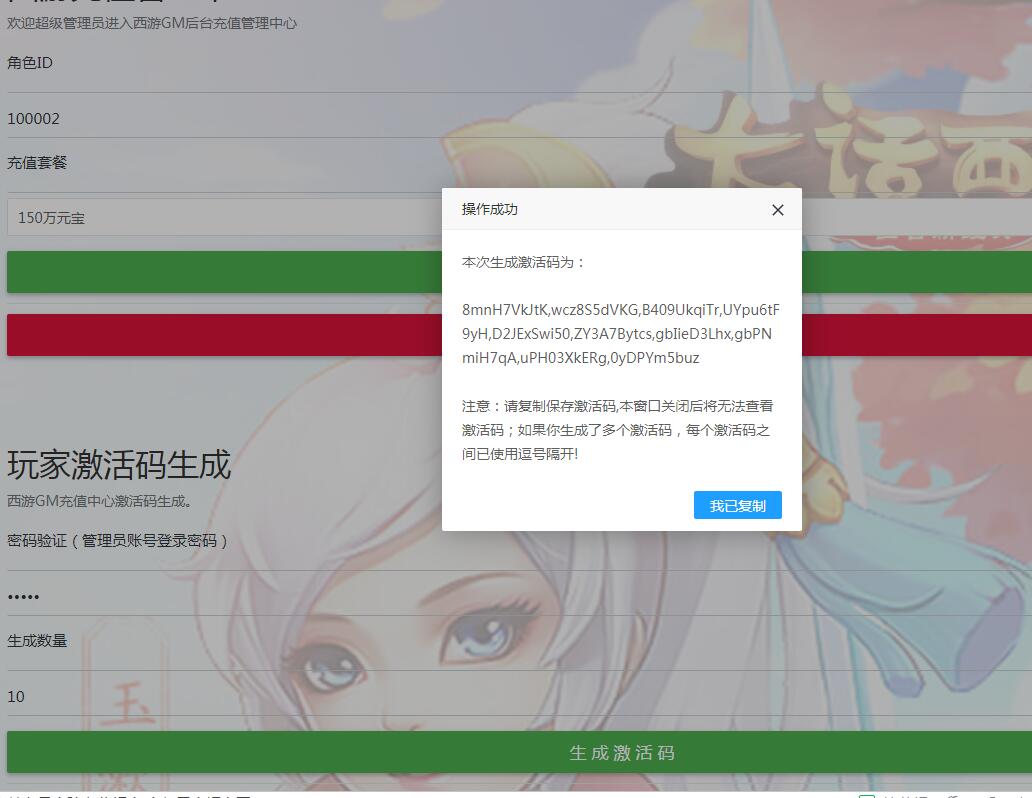Click the 生成数量 label
The image size is (1032, 798).
point(37,641)
